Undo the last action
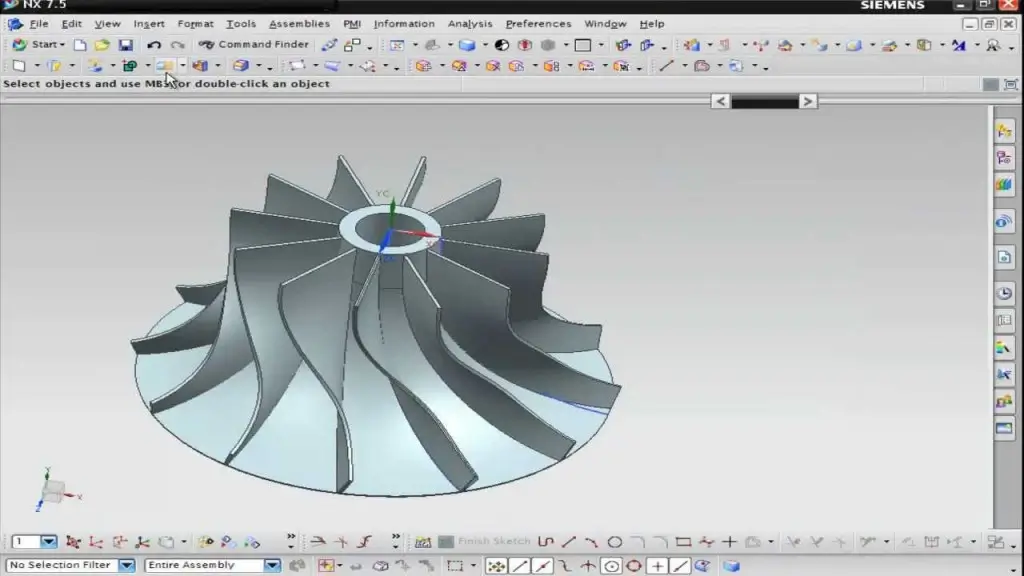 155,44
